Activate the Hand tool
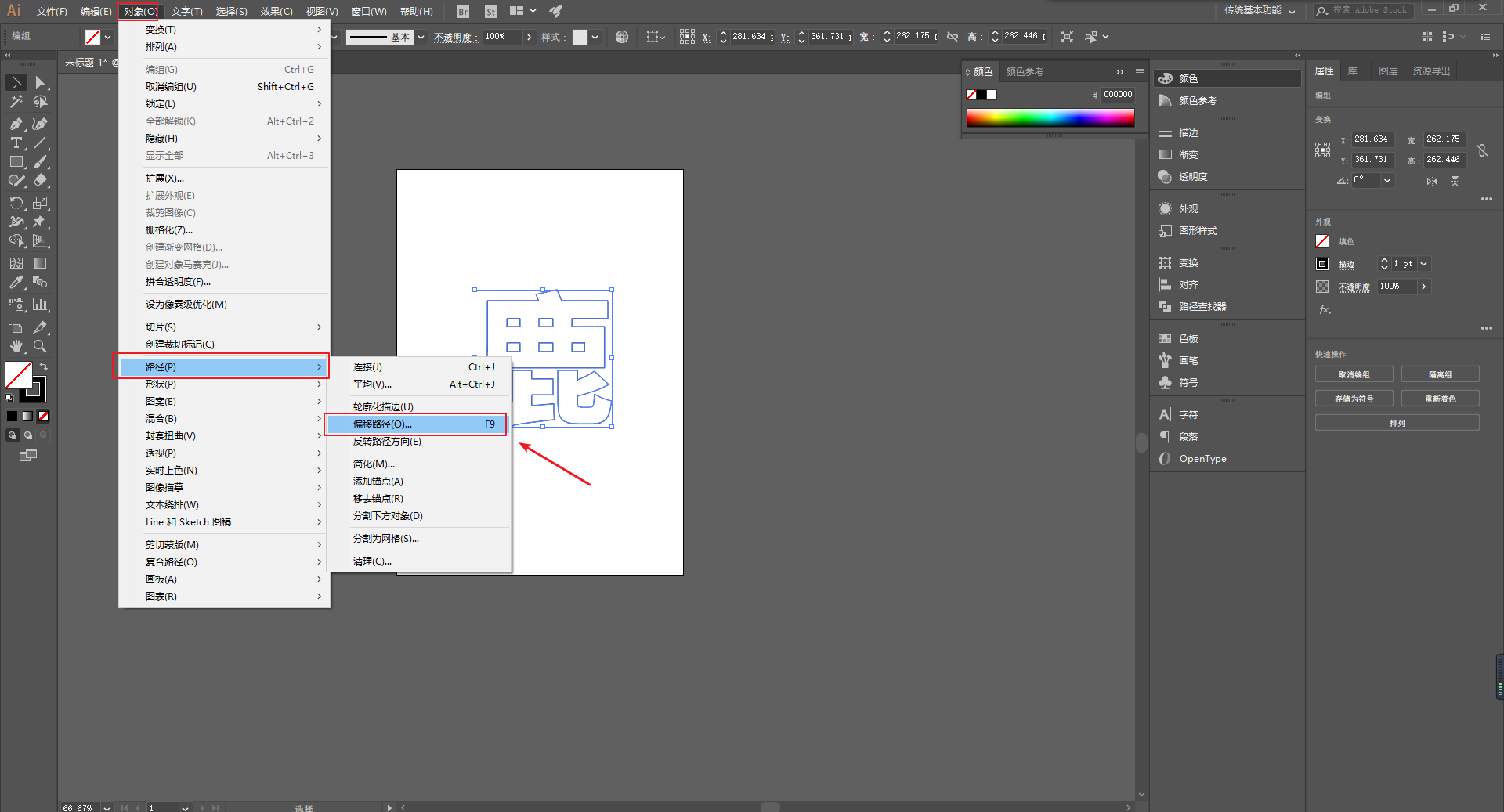The height and width of the screenshot is (812, 1504). [x=16, y=346]
